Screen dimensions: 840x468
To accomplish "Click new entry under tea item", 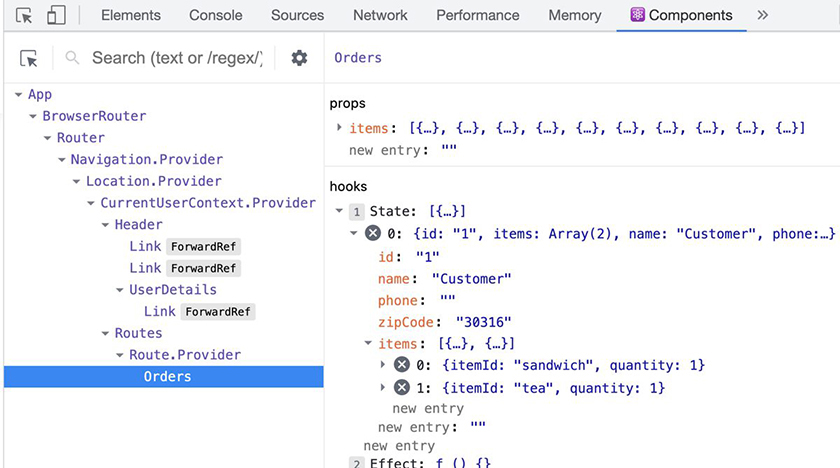I will click(428, 409).
